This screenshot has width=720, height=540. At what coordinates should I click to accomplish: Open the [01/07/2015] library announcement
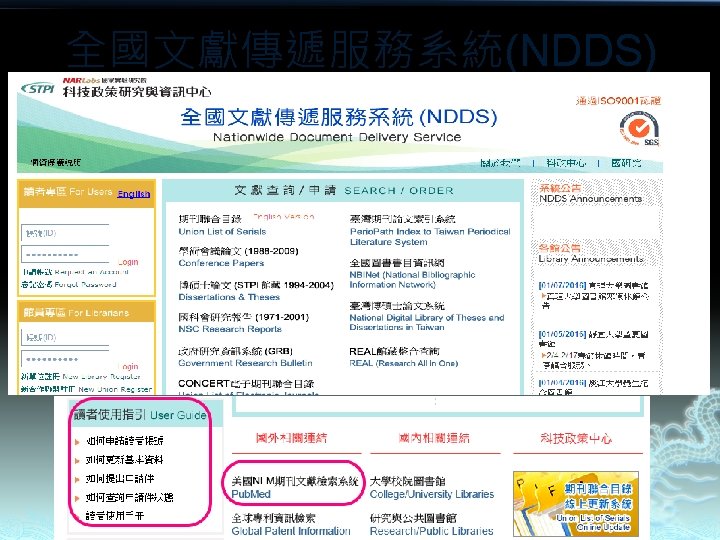[x=593, y=295]
